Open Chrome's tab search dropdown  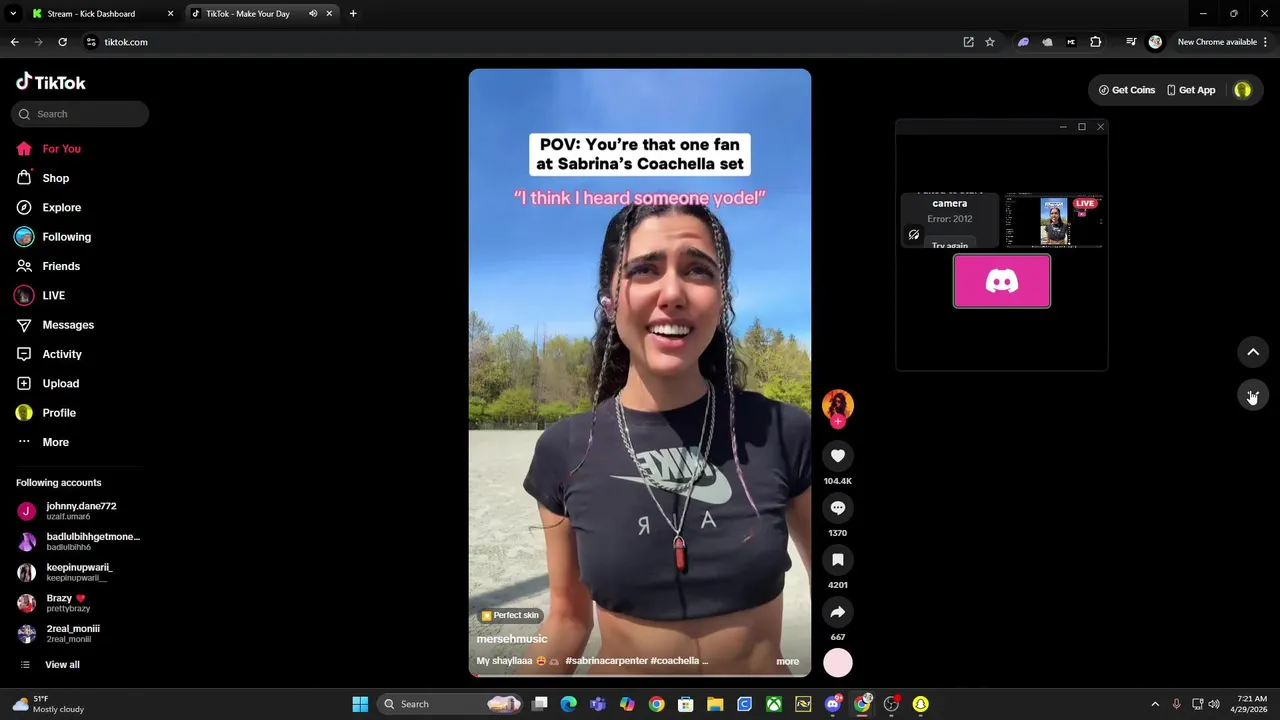coord(12,14)
